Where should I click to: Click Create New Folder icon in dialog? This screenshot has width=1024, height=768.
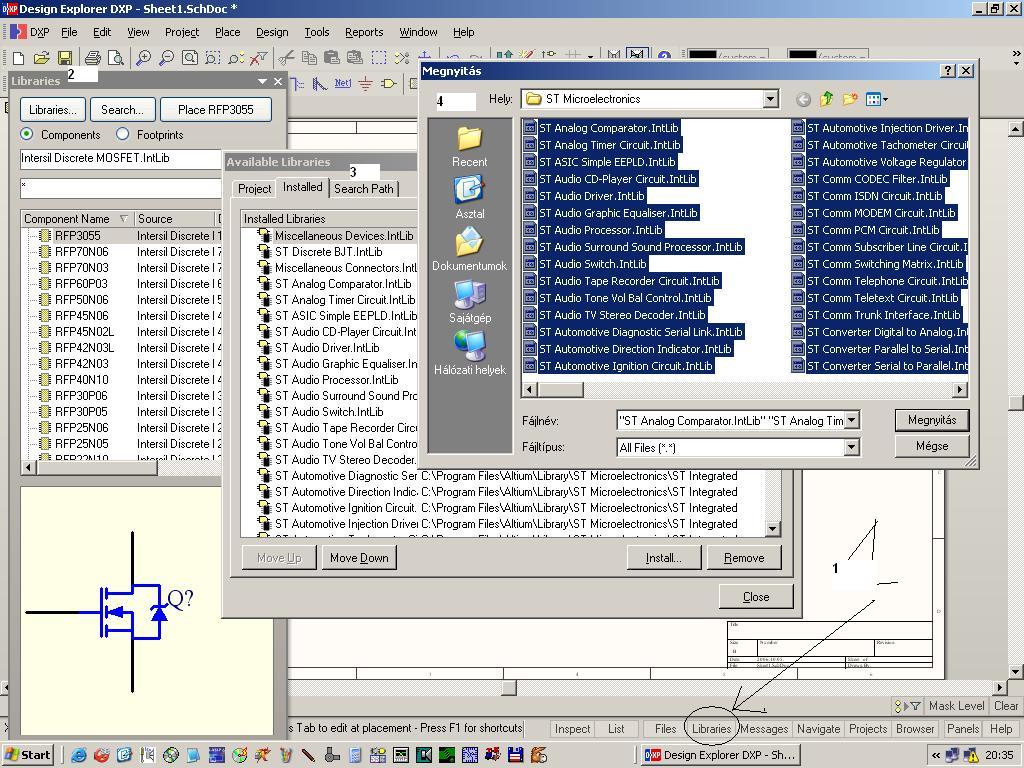pyautogui.click(x=850, y=99)
